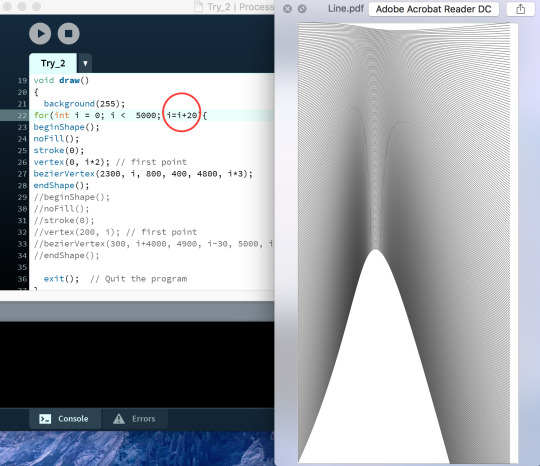Image resolution: width=540 pixels, height=466 pixels.
Task: Click line number 22 in gutter
Action: tap(22, 115)
